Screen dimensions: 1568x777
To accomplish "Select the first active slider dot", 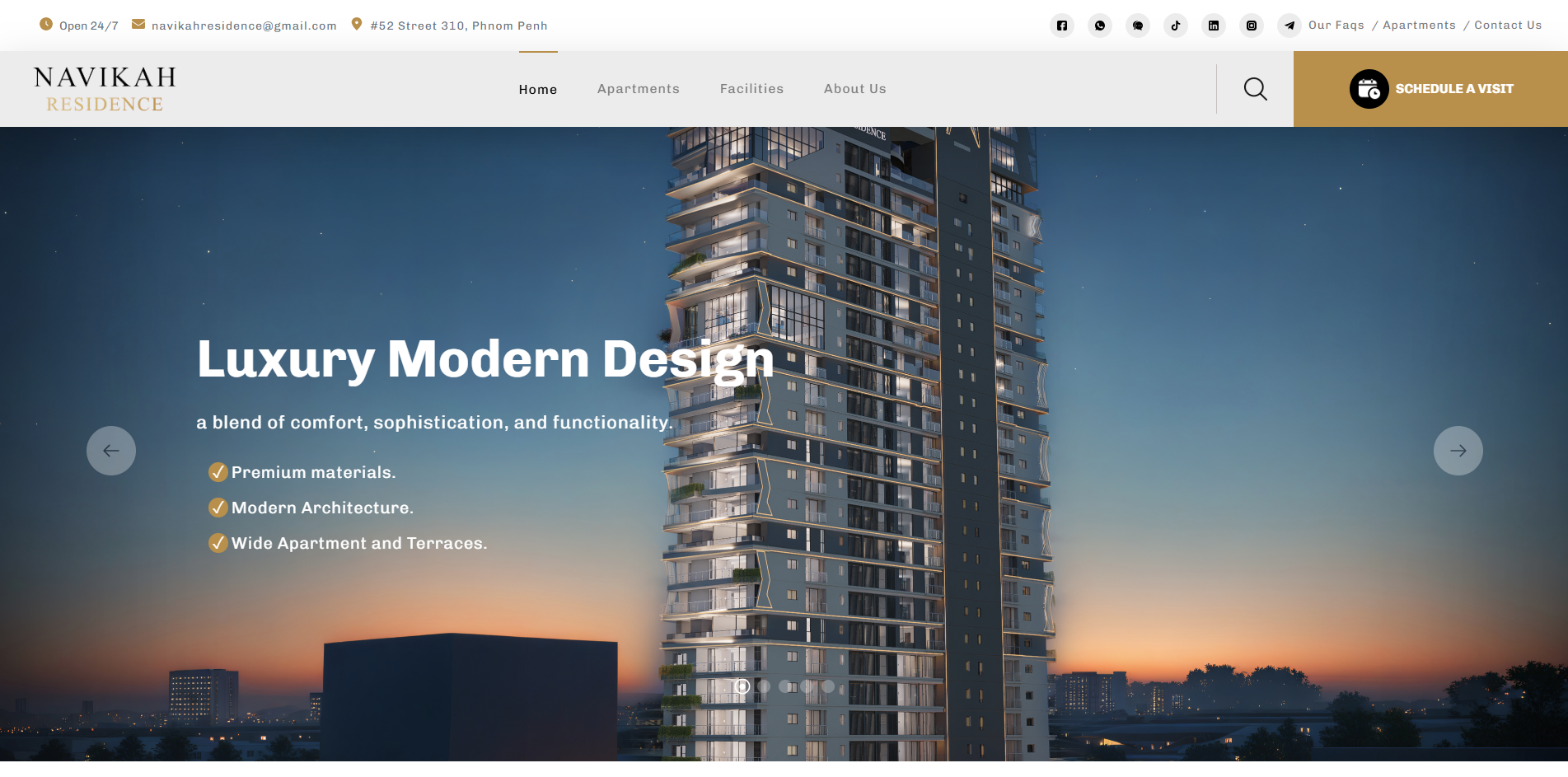I will point(742,686).
